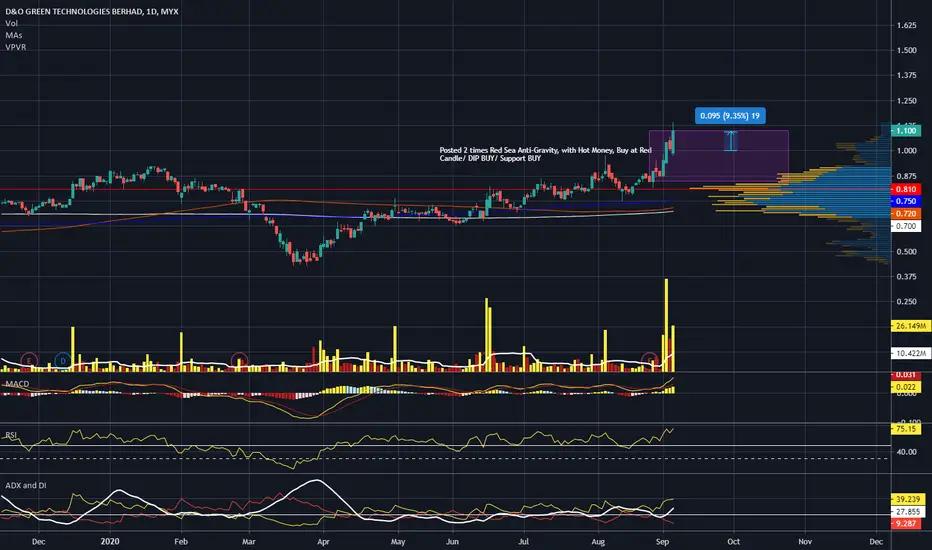Click the 0.375 price scale value
The width and height of the screenshot is (932, 550).
coord(906,276)
